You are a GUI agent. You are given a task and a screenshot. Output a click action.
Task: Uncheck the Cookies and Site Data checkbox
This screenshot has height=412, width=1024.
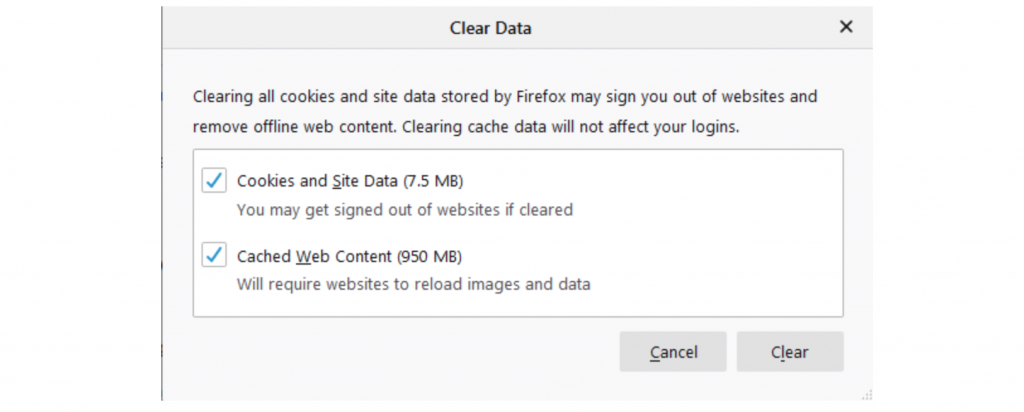(213, 181)
